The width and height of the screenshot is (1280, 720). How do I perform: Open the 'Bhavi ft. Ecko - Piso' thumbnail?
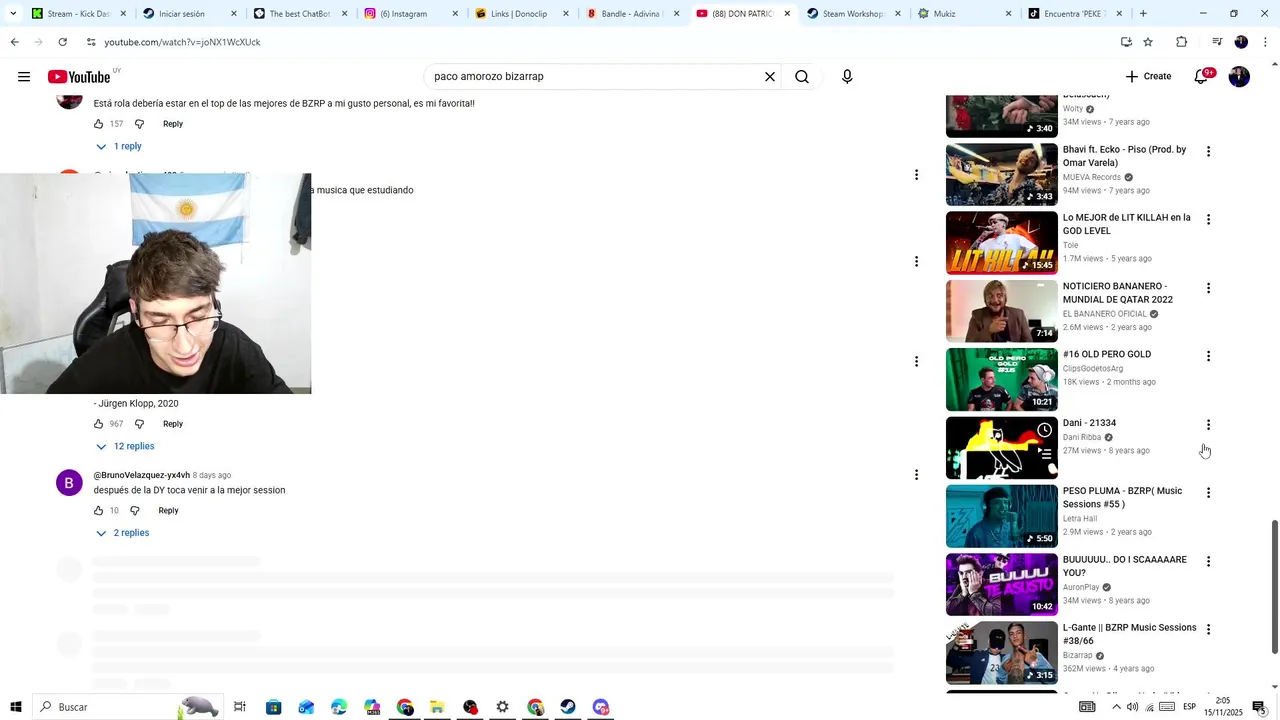[1001, 174]
